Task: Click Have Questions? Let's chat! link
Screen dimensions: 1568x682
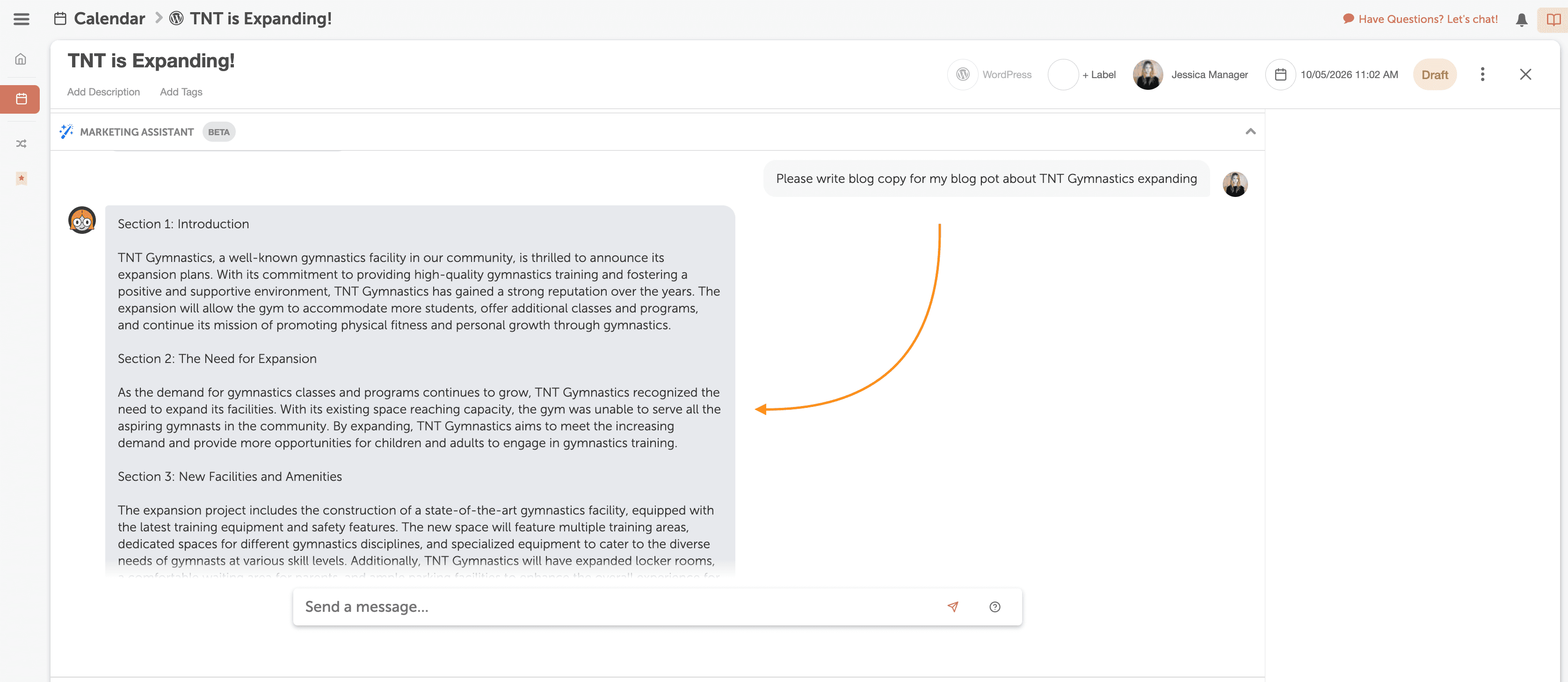Action: 1427,20
